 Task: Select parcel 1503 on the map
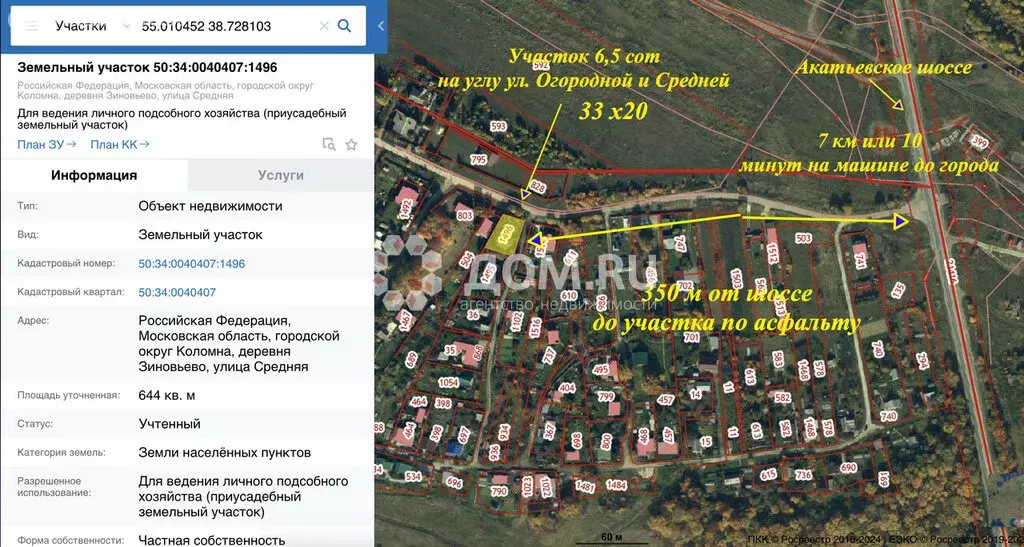[736, 279]
